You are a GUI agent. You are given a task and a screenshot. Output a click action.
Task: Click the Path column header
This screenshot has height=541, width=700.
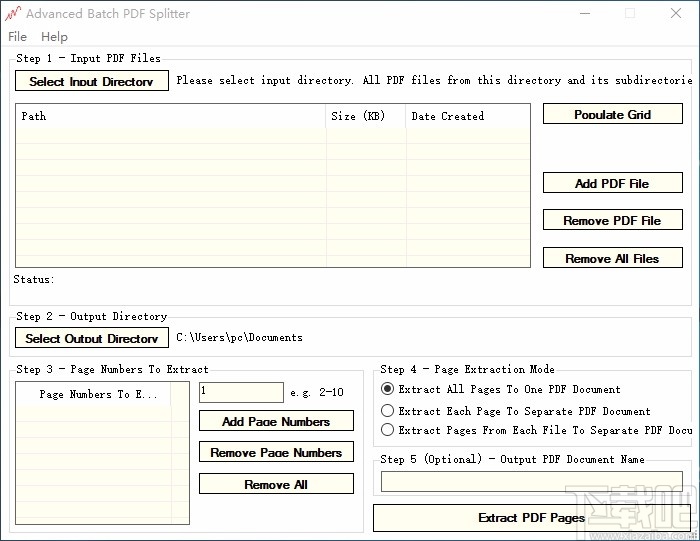coord(171,116)
